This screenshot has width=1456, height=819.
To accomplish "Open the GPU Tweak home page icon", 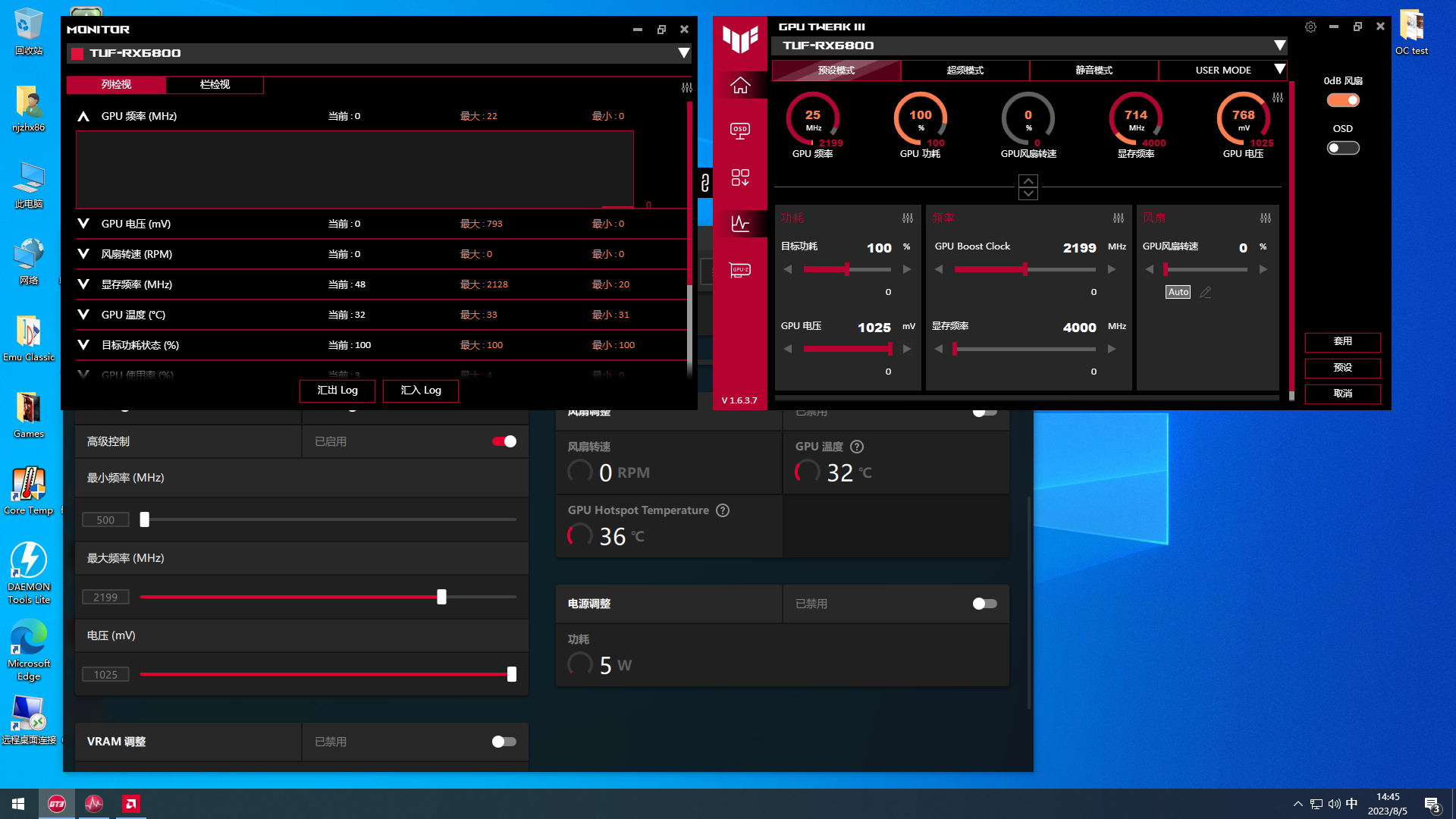I will pyautogui.click(x=740, y=86).
